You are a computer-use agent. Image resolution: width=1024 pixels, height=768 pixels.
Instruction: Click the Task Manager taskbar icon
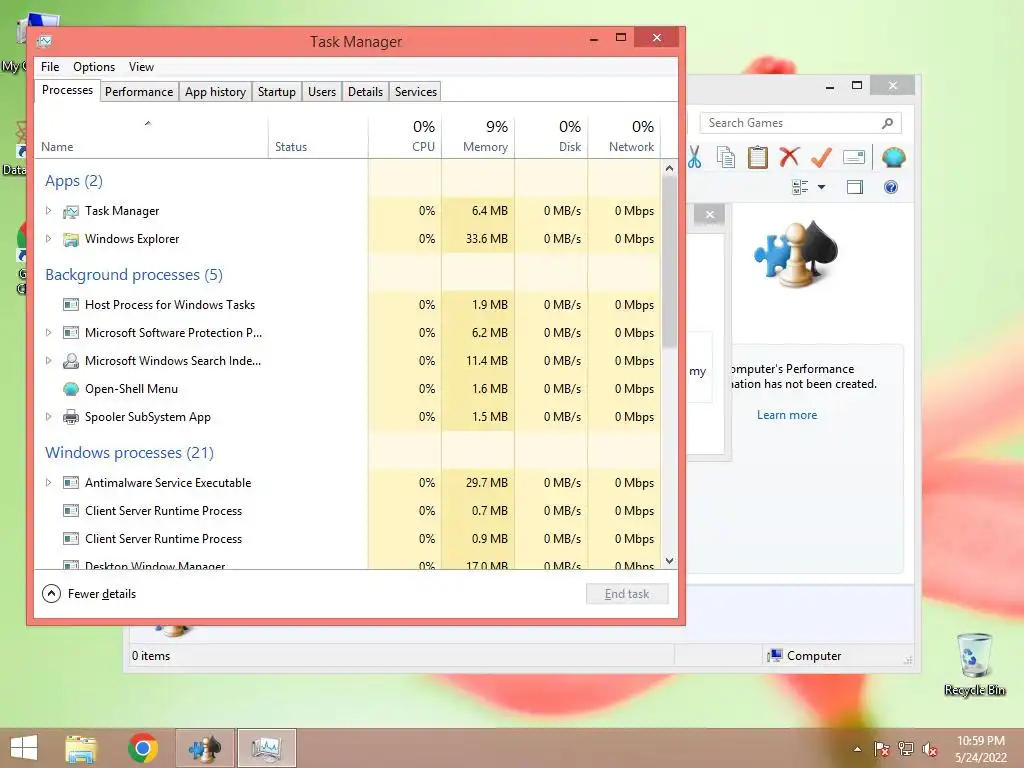point(266,748)
